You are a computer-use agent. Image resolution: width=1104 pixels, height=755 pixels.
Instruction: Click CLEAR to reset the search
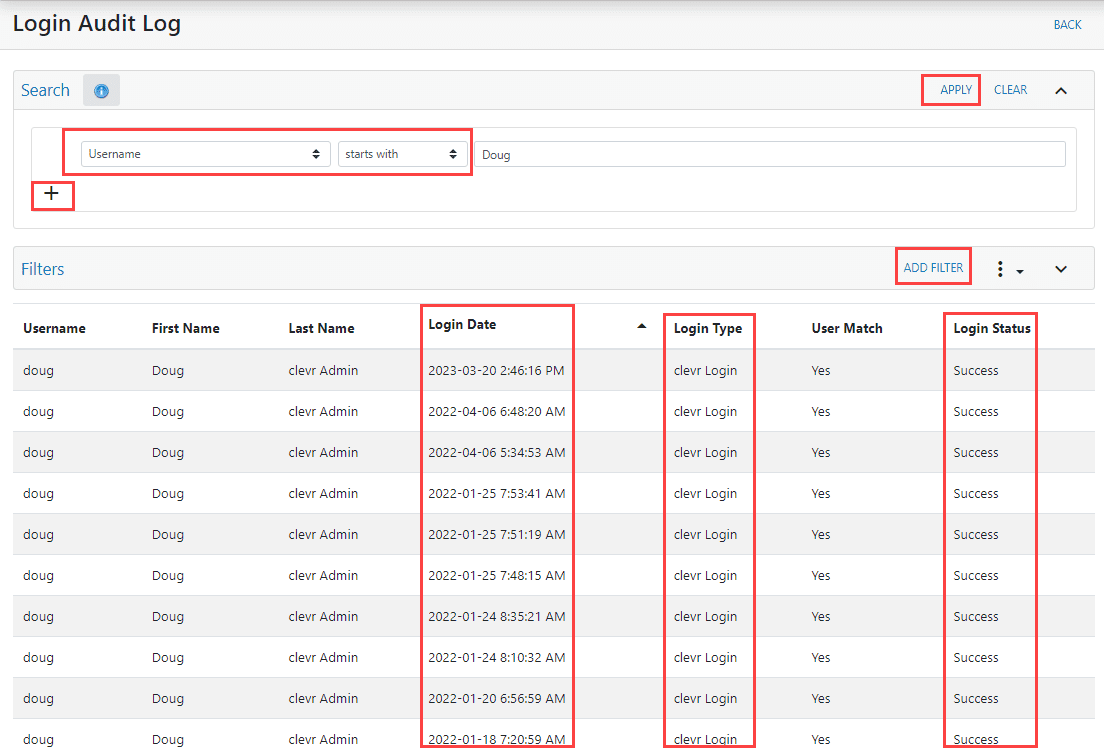tap(1010, 90)
